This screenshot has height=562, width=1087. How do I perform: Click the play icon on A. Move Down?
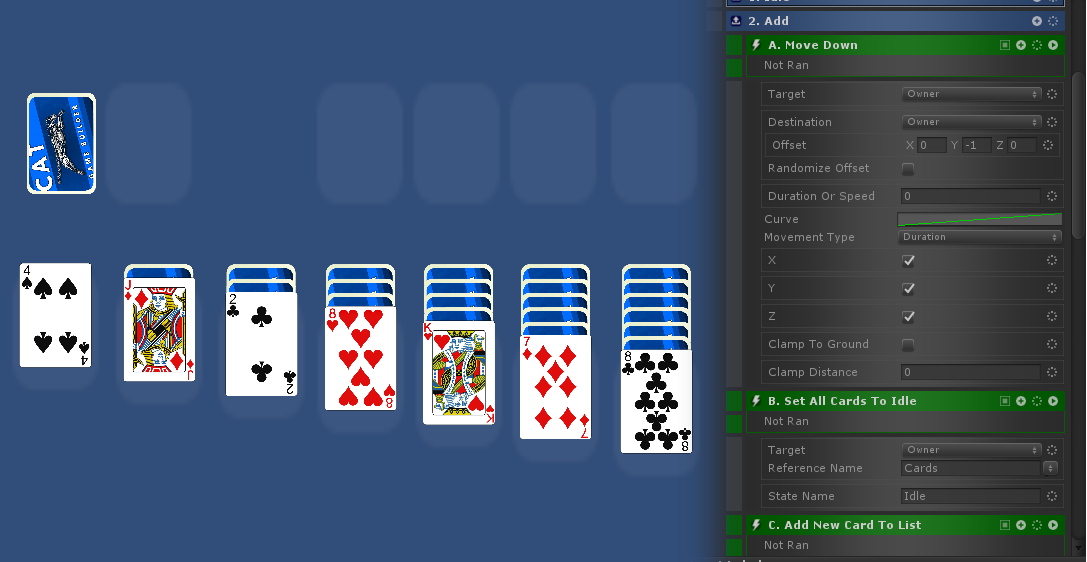click(1053, 45)
